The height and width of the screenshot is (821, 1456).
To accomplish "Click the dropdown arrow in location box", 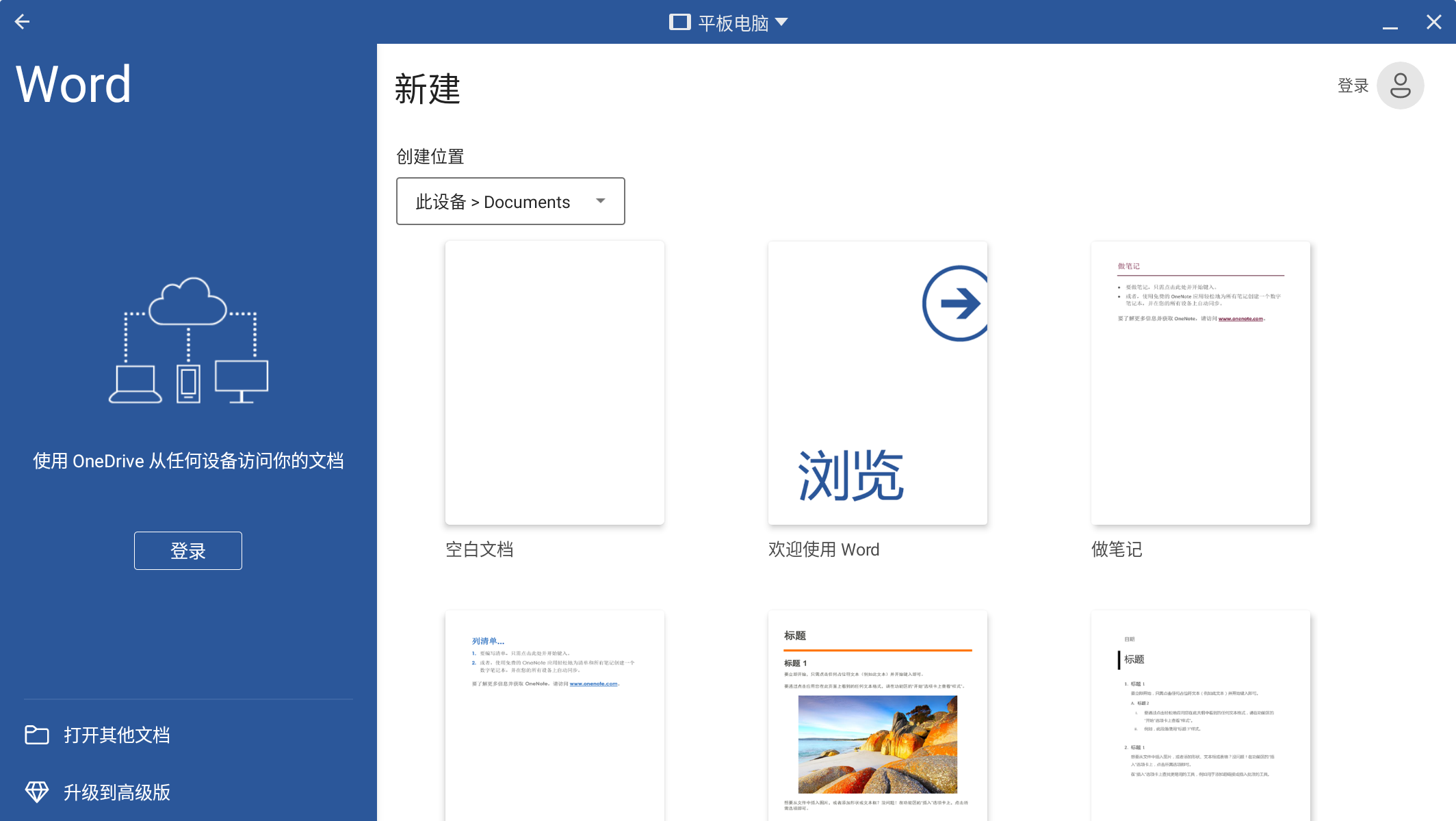I will pyautogui.click(x=601, y=201).
